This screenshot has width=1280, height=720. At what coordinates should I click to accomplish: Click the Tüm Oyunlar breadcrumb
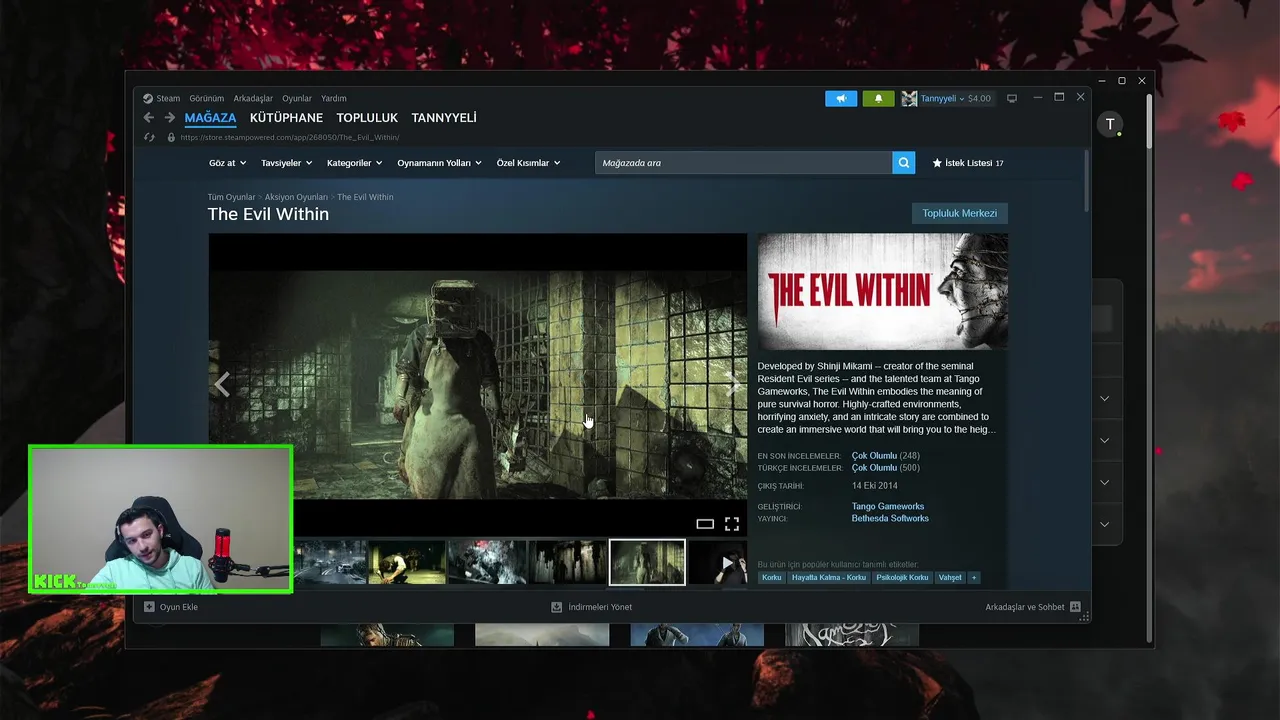(231, 197)
